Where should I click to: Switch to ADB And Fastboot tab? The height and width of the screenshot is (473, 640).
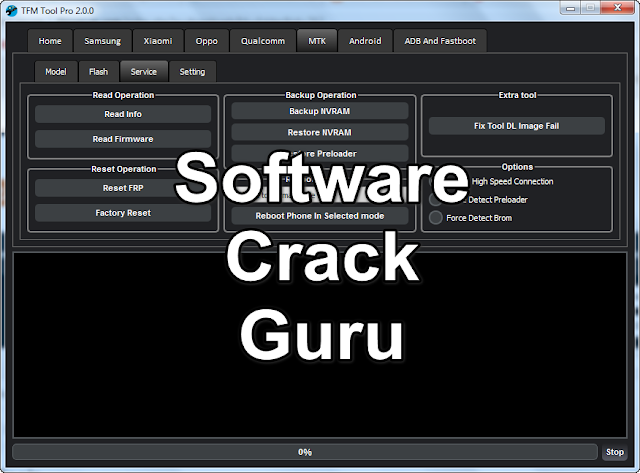point(440,41)
